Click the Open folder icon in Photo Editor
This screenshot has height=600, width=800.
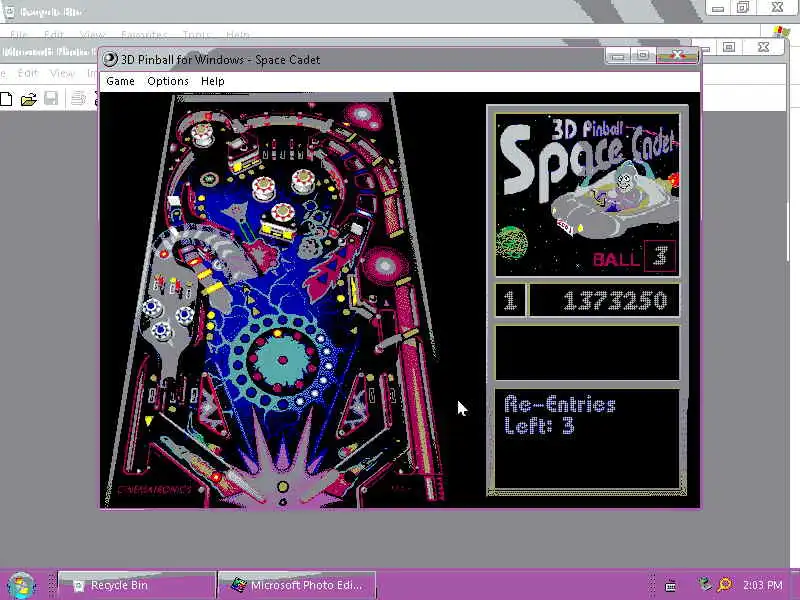(29, 98)
